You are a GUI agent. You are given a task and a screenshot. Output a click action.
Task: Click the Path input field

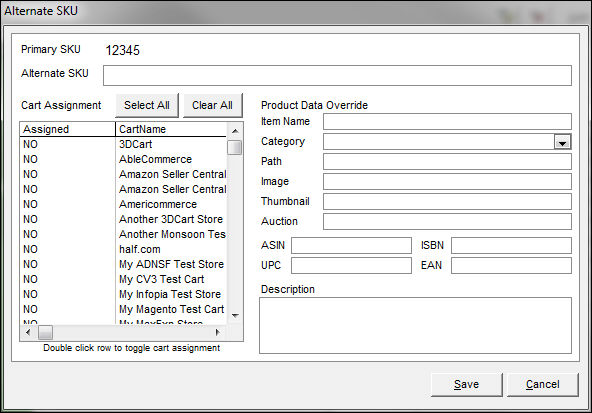[x=447, y=162]
